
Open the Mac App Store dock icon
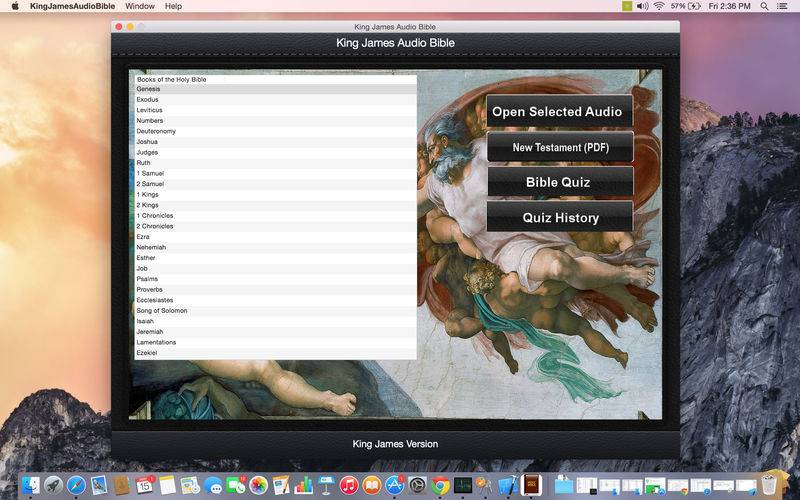[394, 485]
